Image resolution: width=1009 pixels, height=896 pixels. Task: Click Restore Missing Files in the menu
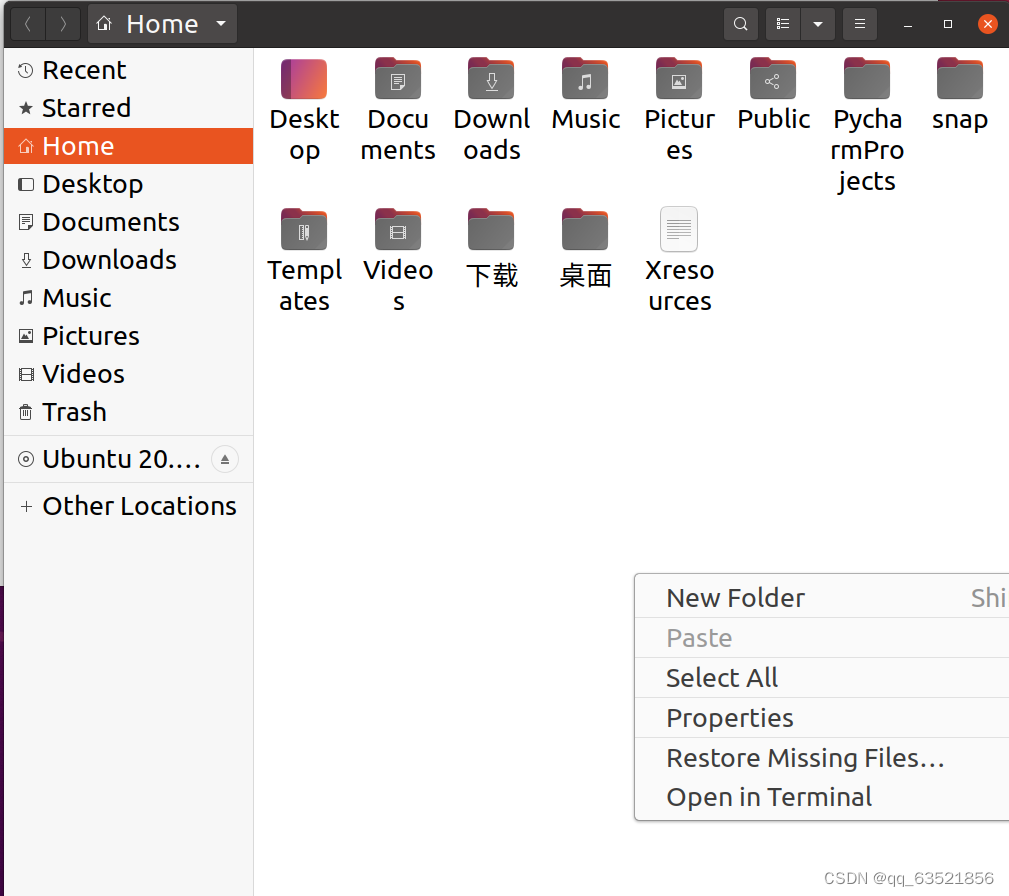[805, 757]
